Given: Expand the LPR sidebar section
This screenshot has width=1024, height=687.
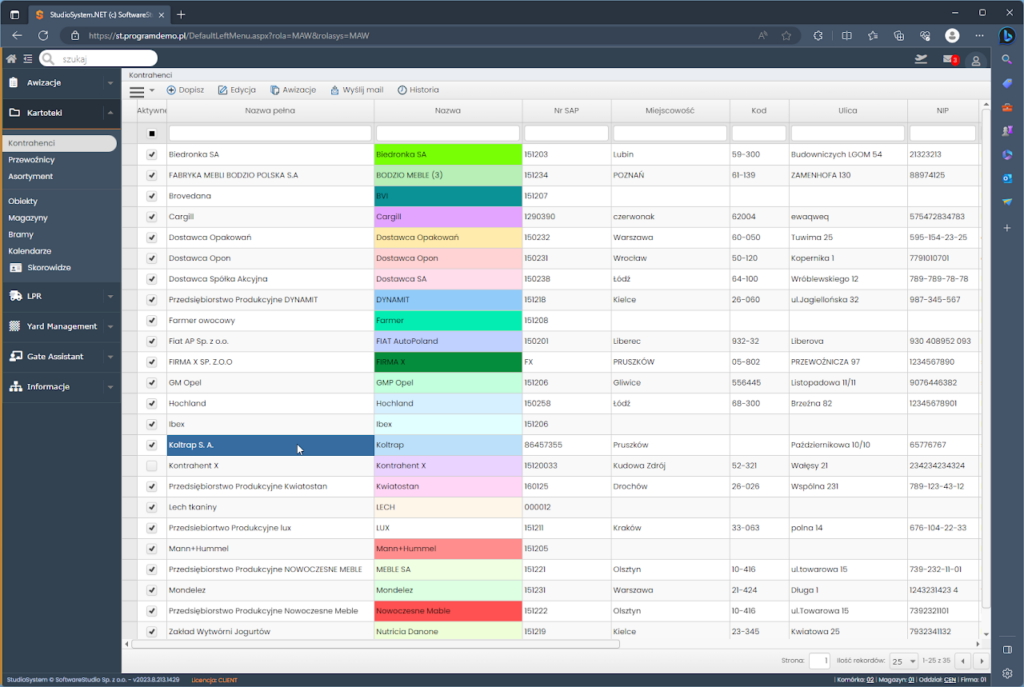Looking at the screenshot, I should (60, 296).
